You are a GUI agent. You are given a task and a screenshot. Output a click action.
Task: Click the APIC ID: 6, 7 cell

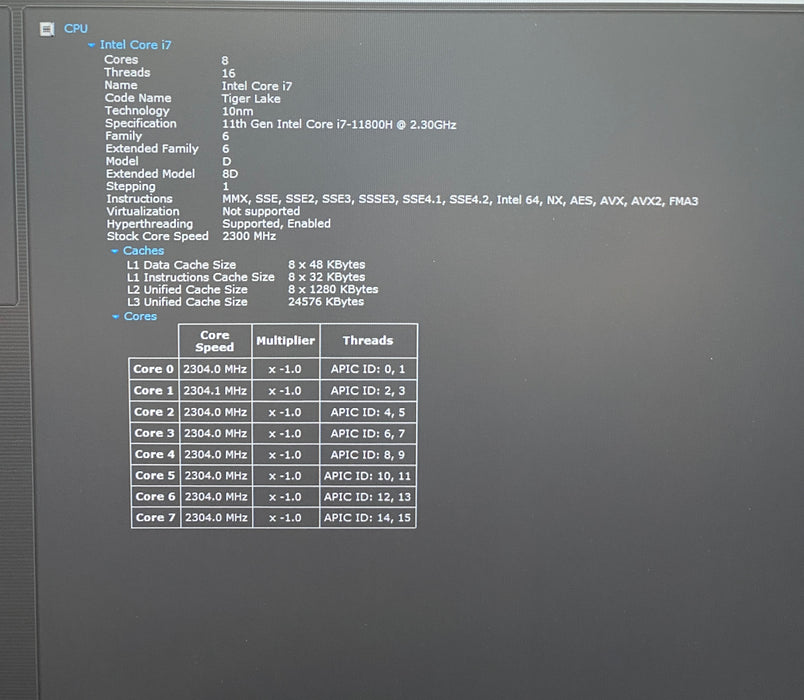pyautogui.click(x=368, y=434)
